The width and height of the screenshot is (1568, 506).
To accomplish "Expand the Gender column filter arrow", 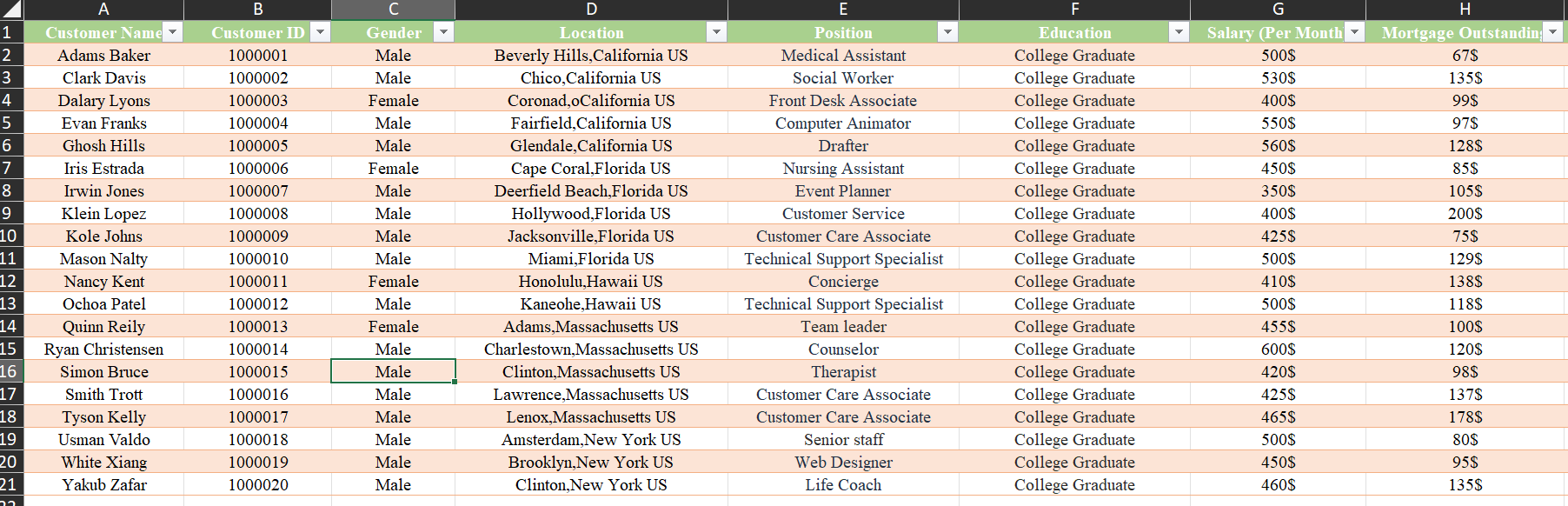I will [x=443, y=32].
